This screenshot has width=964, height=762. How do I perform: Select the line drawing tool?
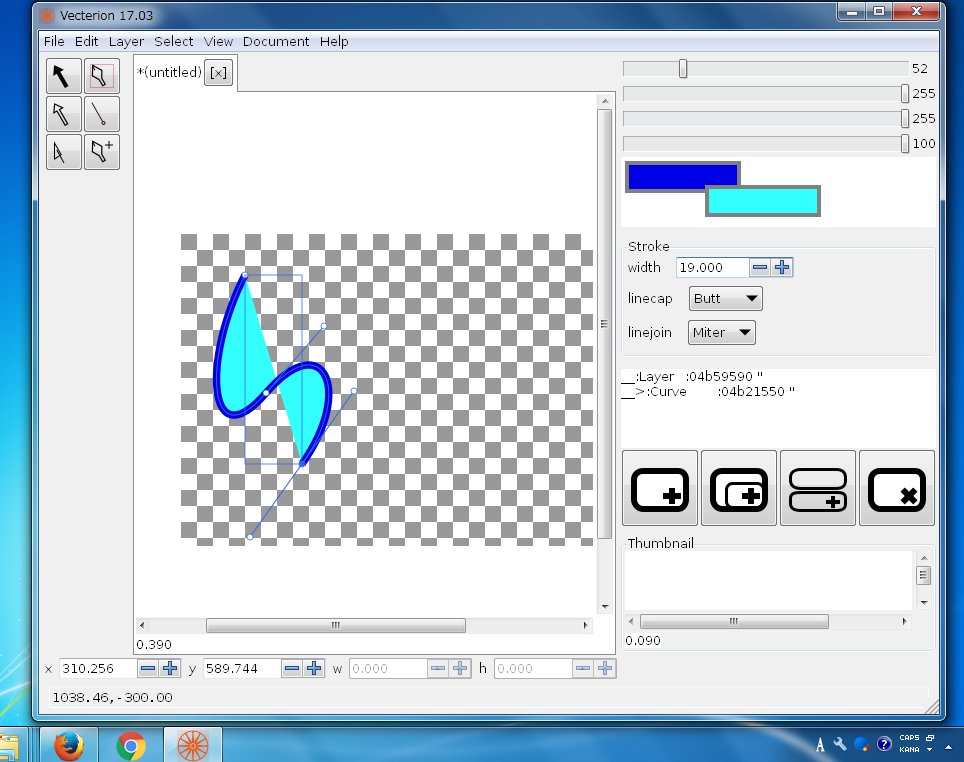(101, 114)
